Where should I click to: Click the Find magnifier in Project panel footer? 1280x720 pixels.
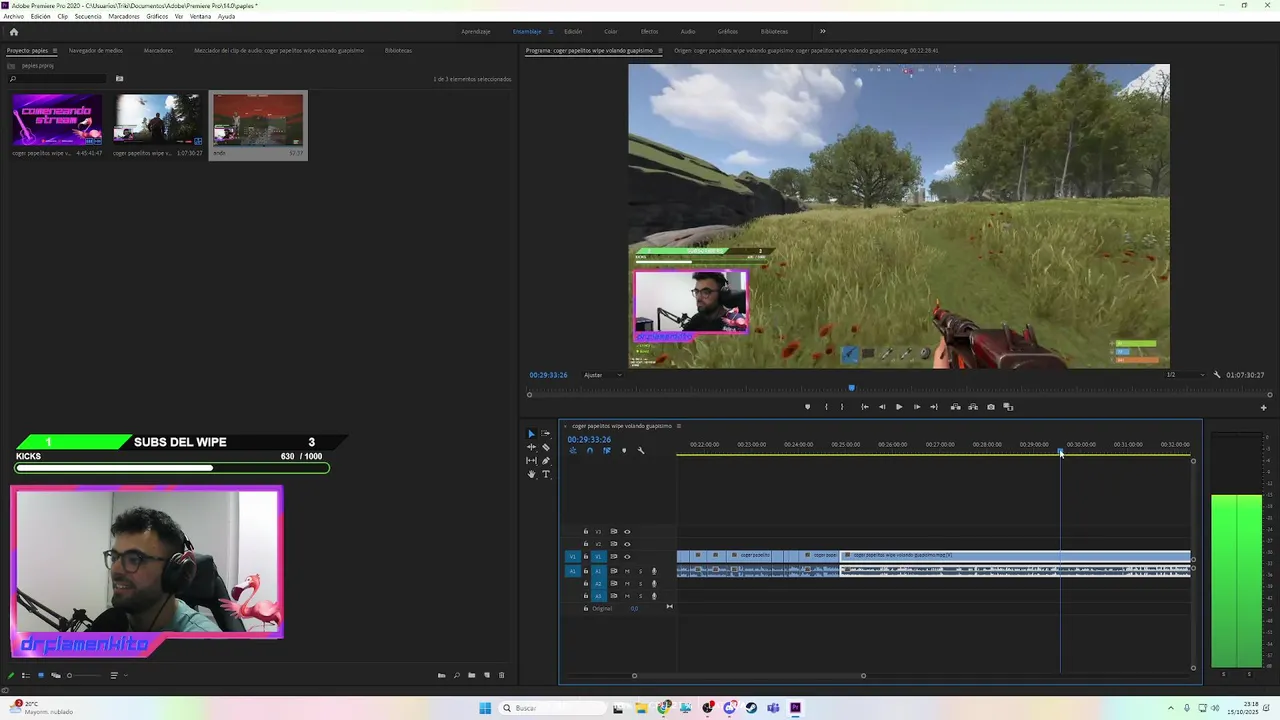click(456, 675)
